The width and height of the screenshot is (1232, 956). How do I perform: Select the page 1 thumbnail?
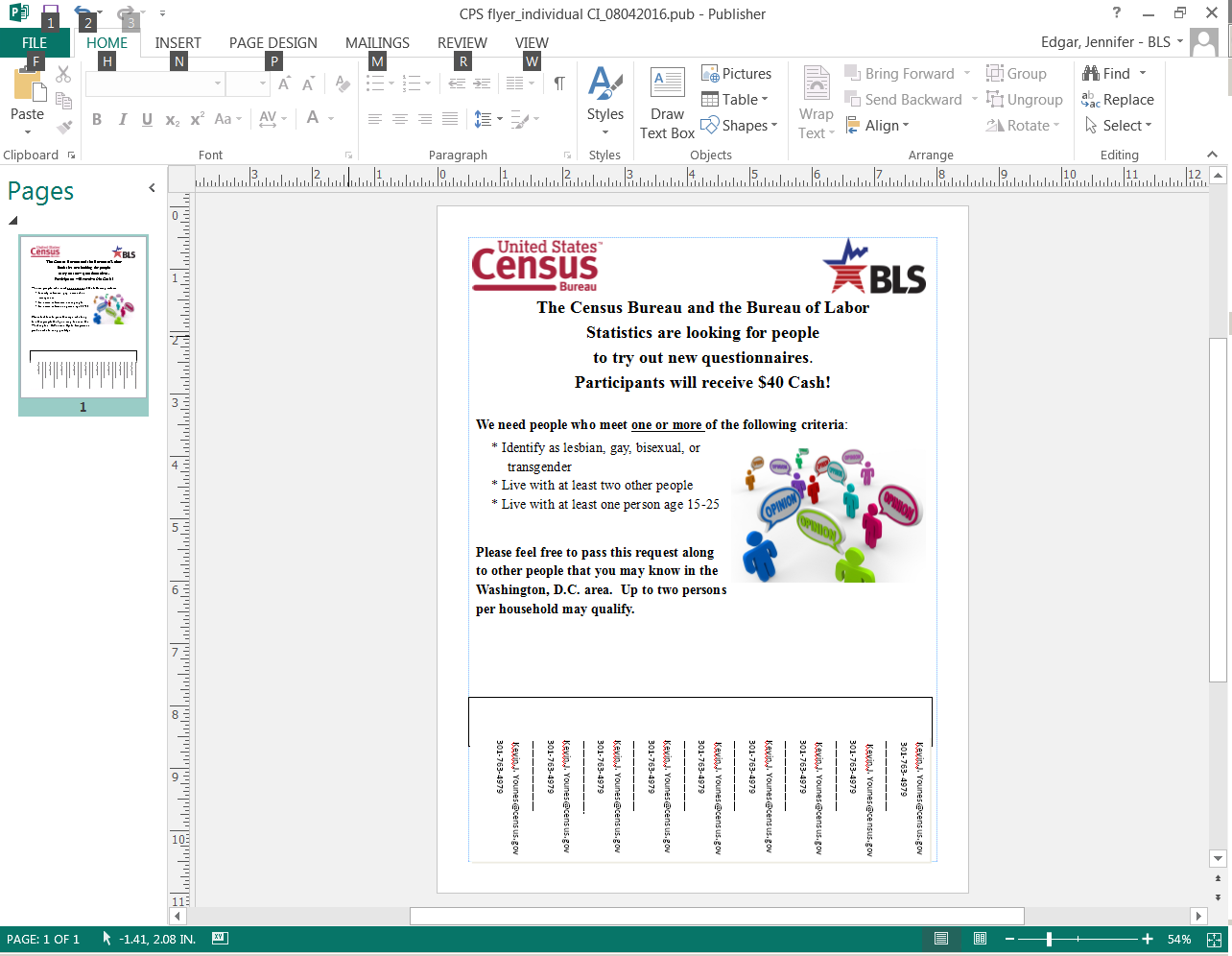coord(83,317)
